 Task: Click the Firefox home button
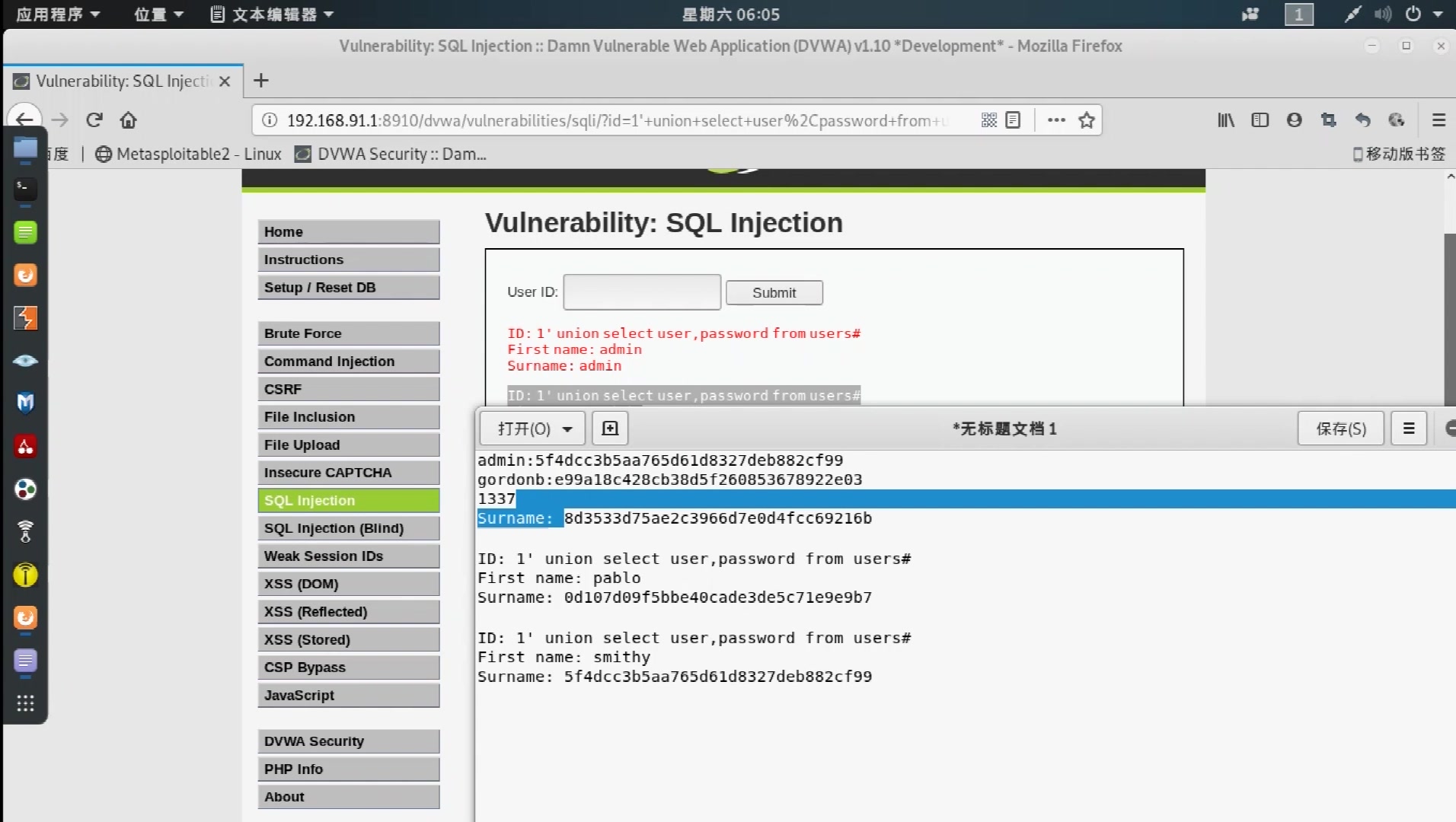(x=127, y=120)
